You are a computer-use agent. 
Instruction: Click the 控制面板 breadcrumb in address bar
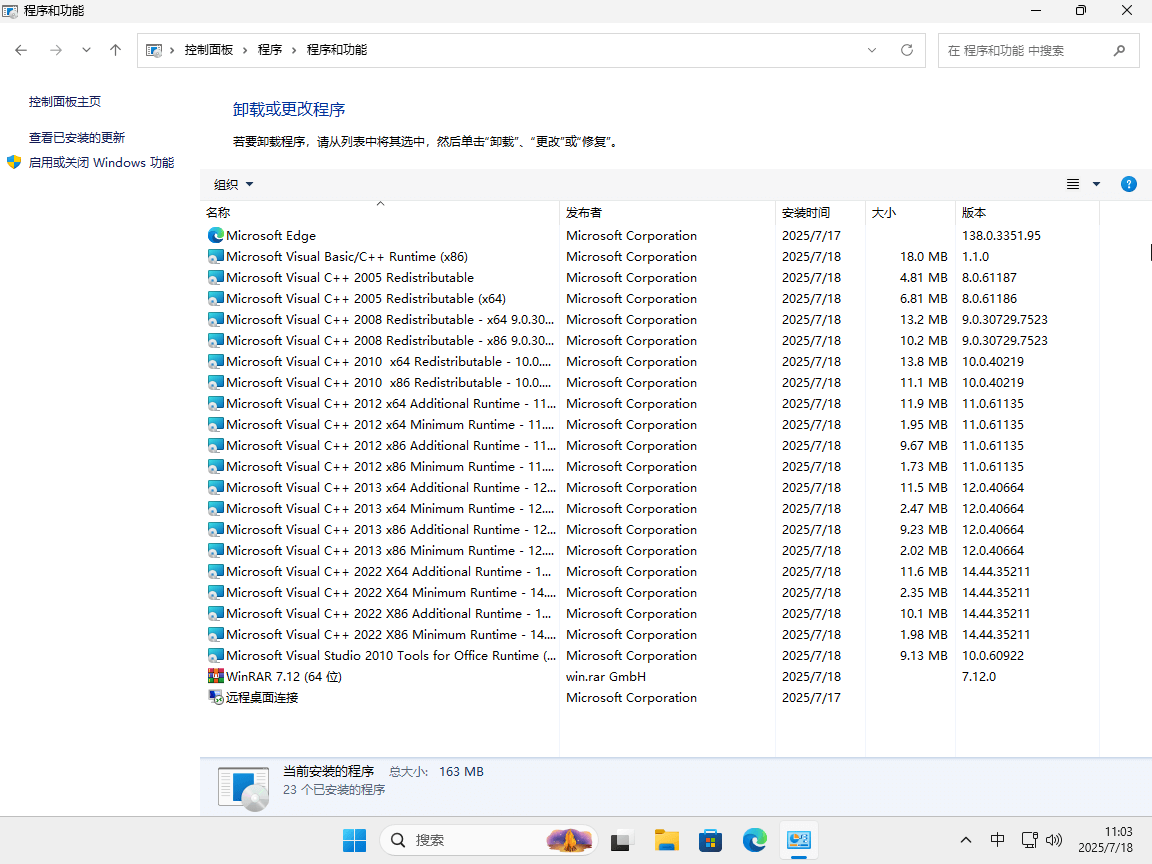[x=208, y=50]
